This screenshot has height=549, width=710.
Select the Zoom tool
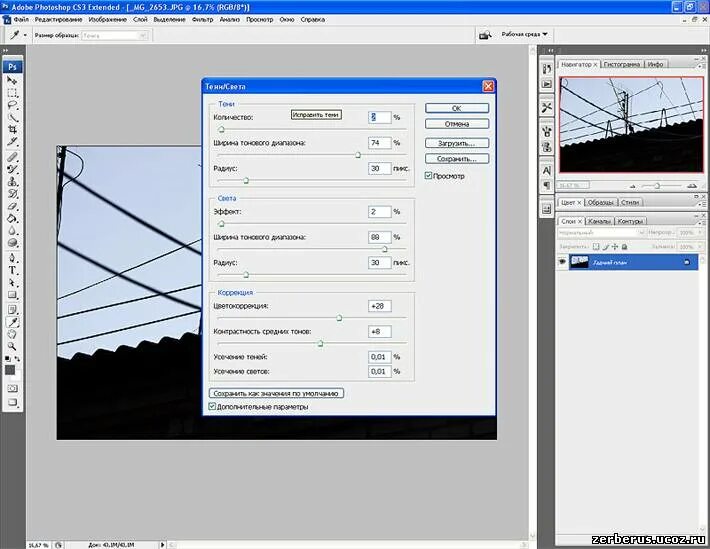pyautogui.click(x=12, y=347)
